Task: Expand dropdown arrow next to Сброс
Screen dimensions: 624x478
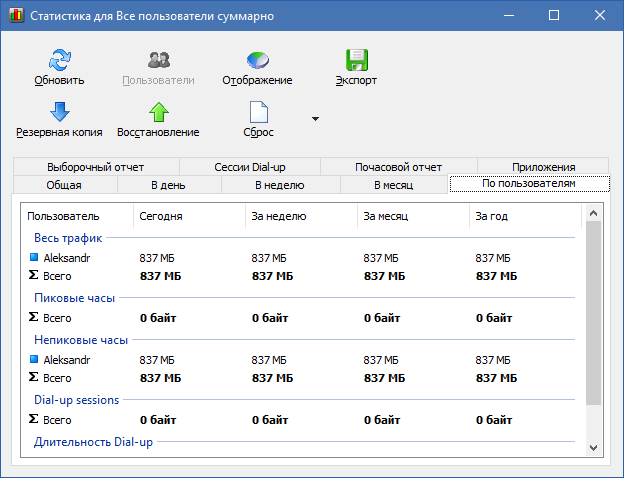Action: point(315,119)
